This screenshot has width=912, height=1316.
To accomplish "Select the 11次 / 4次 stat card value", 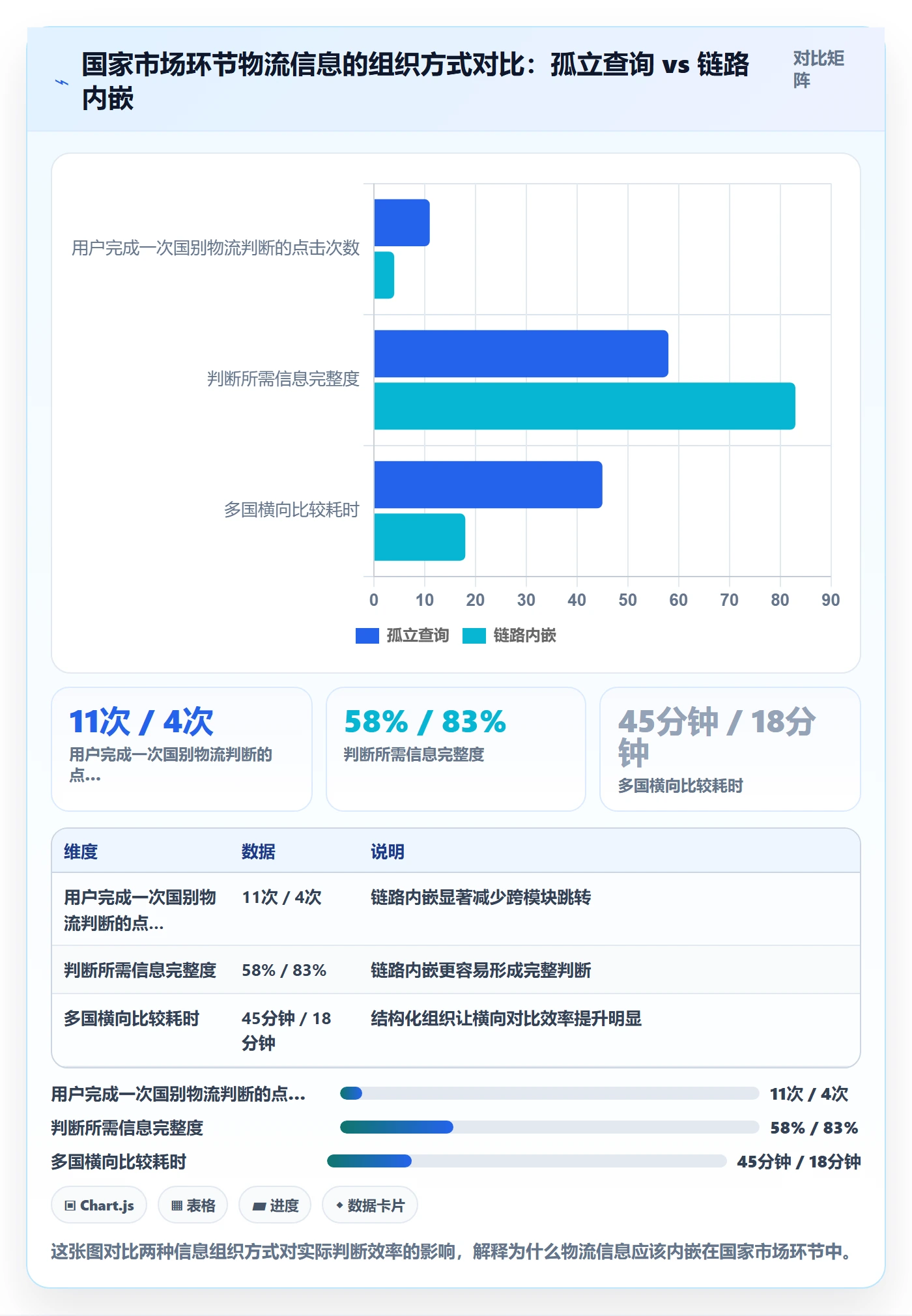I will [141, 722].
